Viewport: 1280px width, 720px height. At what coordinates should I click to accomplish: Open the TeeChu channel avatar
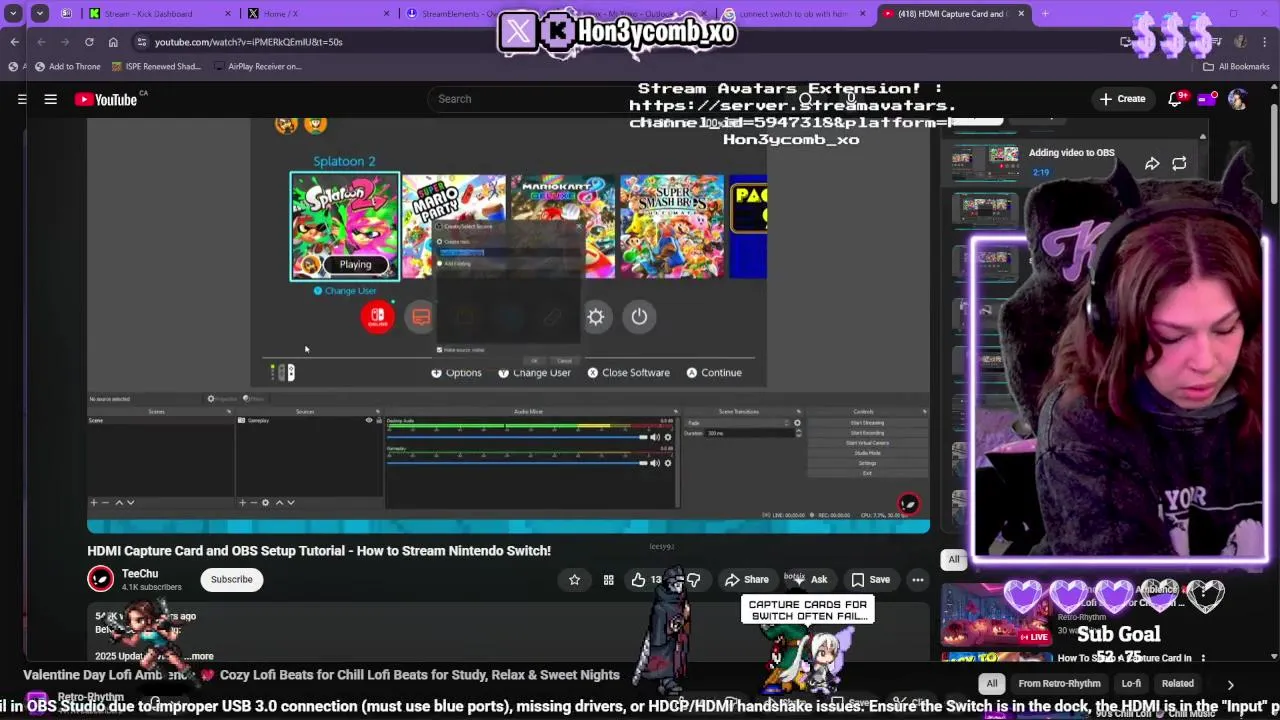101,579
